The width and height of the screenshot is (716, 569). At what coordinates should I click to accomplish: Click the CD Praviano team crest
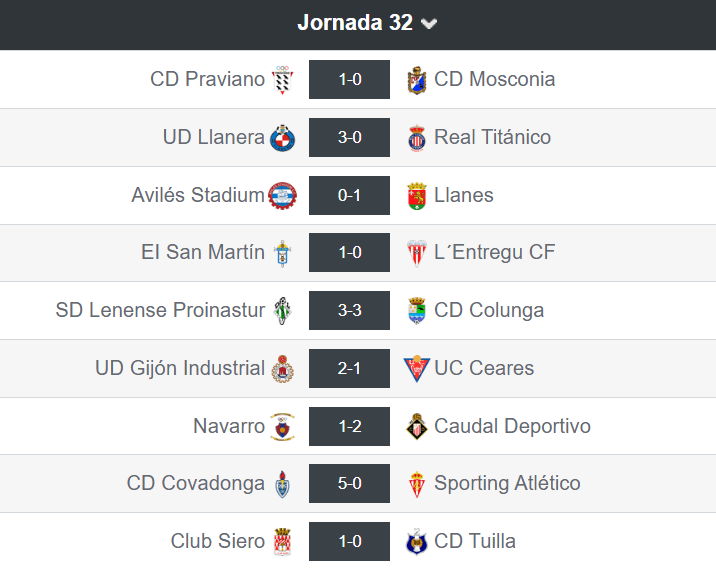tap(283, 80)
